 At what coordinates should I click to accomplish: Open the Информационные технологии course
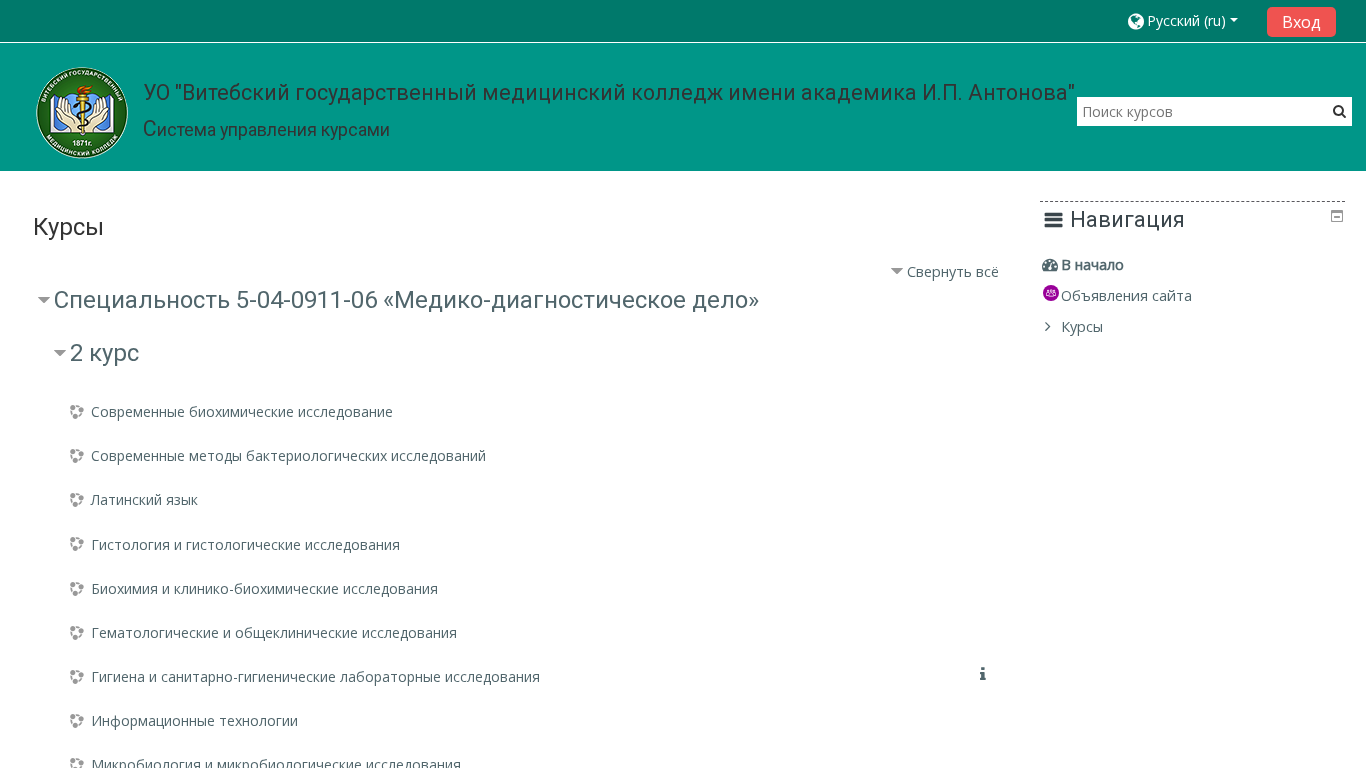click(194, 721)
